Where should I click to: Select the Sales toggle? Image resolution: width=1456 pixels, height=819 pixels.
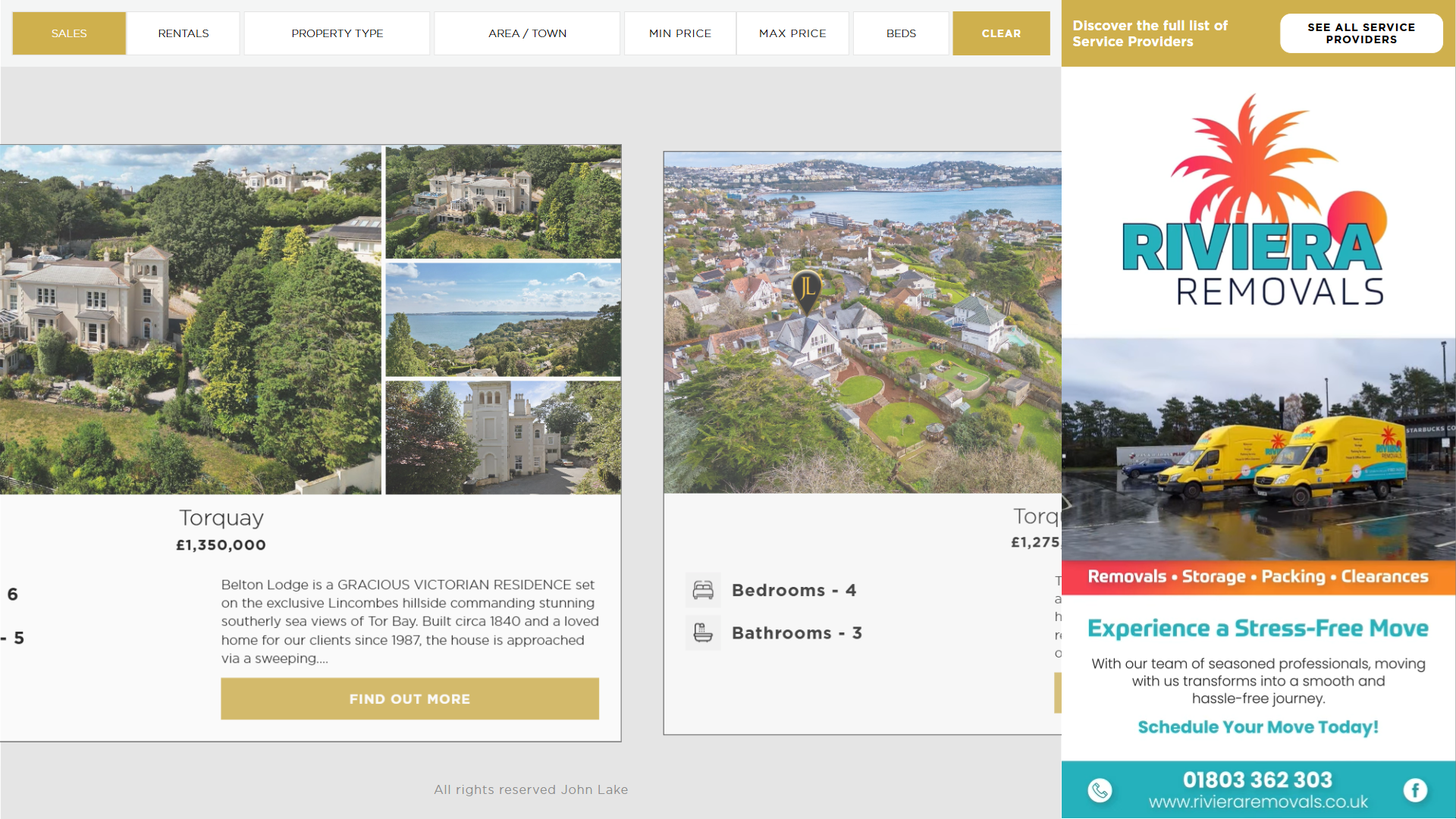click(x=69, y=33)
